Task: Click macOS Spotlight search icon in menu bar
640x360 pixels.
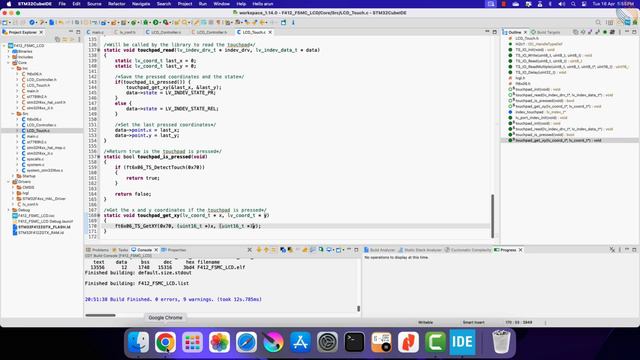Action: pos(573,4)
